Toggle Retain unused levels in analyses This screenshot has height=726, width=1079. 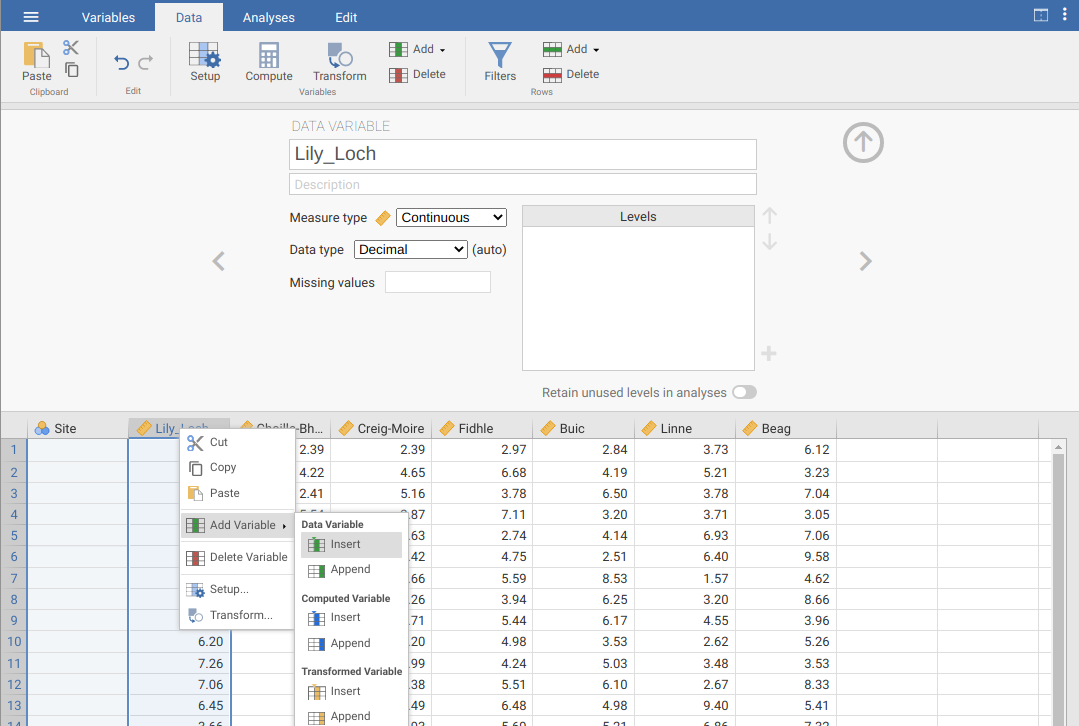[744, 393]
